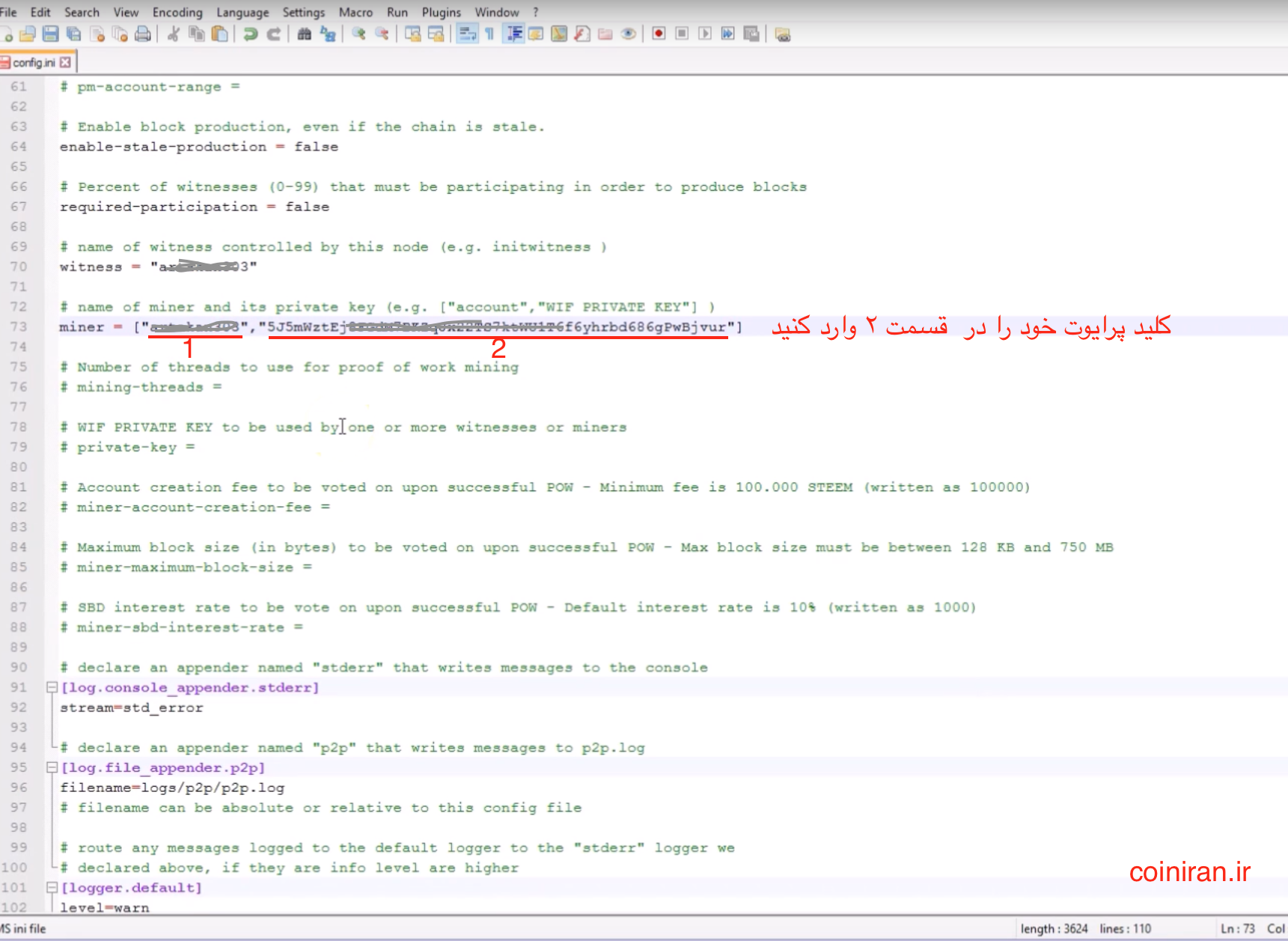Image resolution: width=1288 pixels, height=941 pixels.
Task: Open the File menu
Action: pyautogui.click(x=8, y=12)
